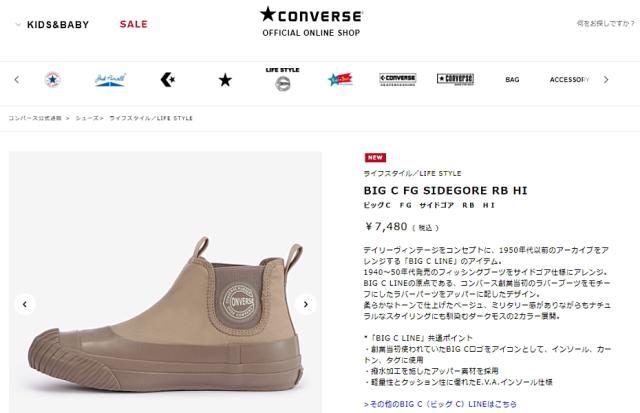This screenshot has height=413, width=640.
Task: Select the boxed Converse star logo
Action: (455, 79)
